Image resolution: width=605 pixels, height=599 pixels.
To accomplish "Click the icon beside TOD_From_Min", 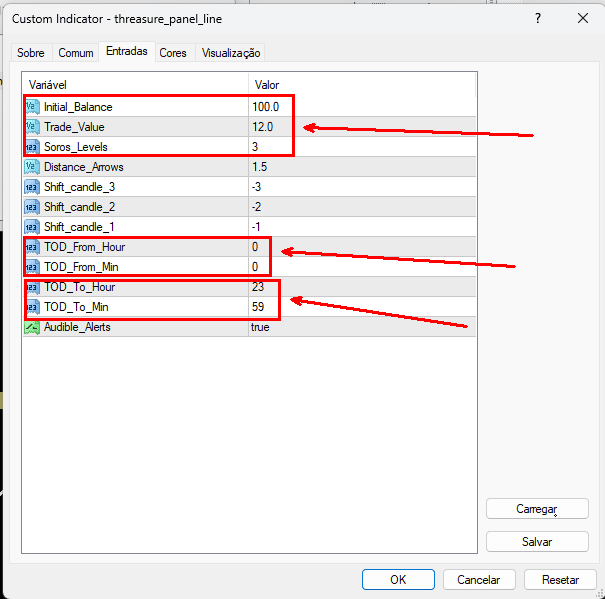I will [x=33, y=267].
